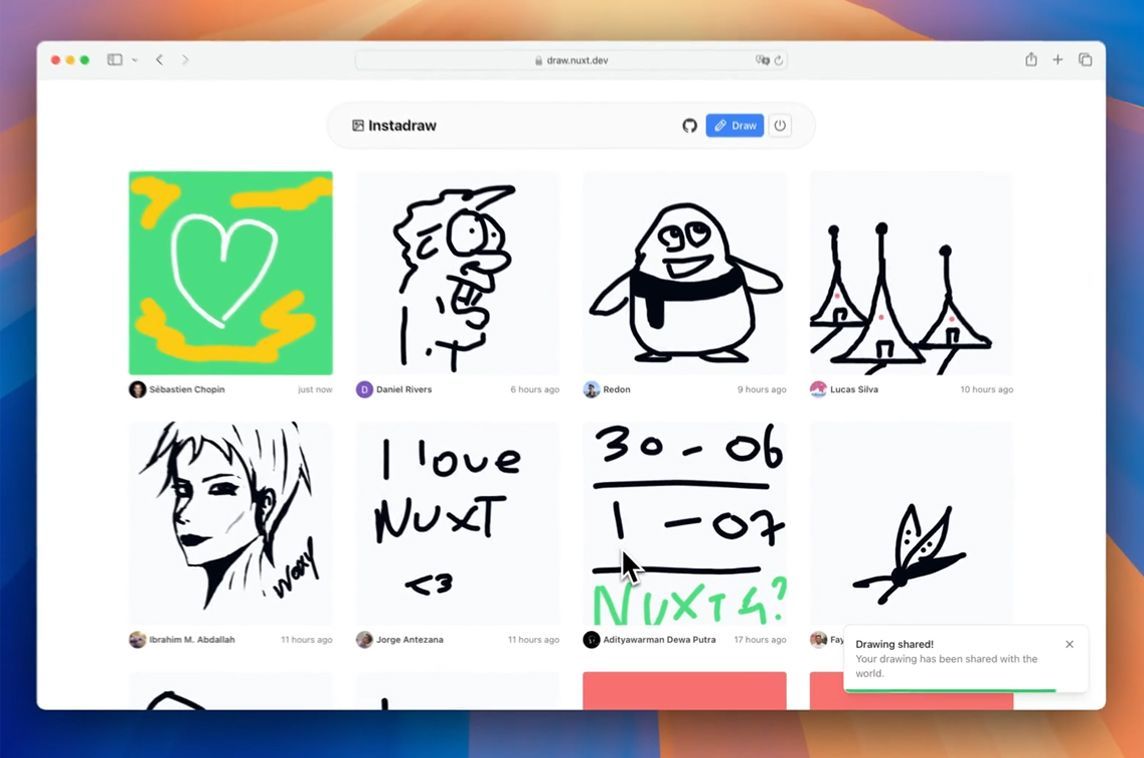1144x758 pixels.
Task: Click the name Ibrahim M. Abdallah
Action: (192, 640)
